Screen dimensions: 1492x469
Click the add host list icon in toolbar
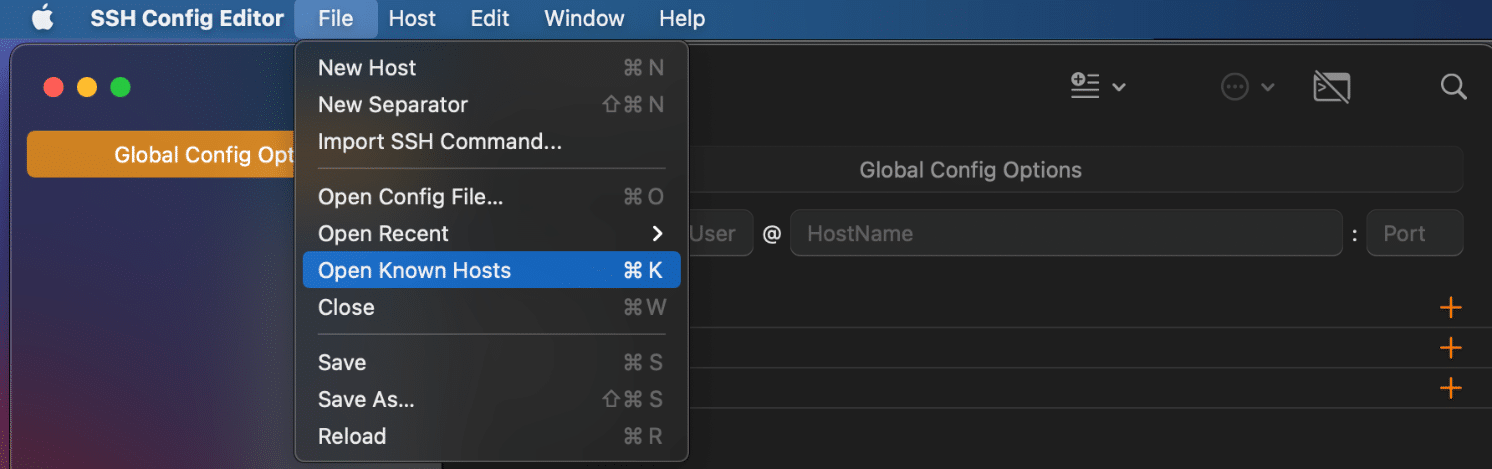[x=1085, y=87]
